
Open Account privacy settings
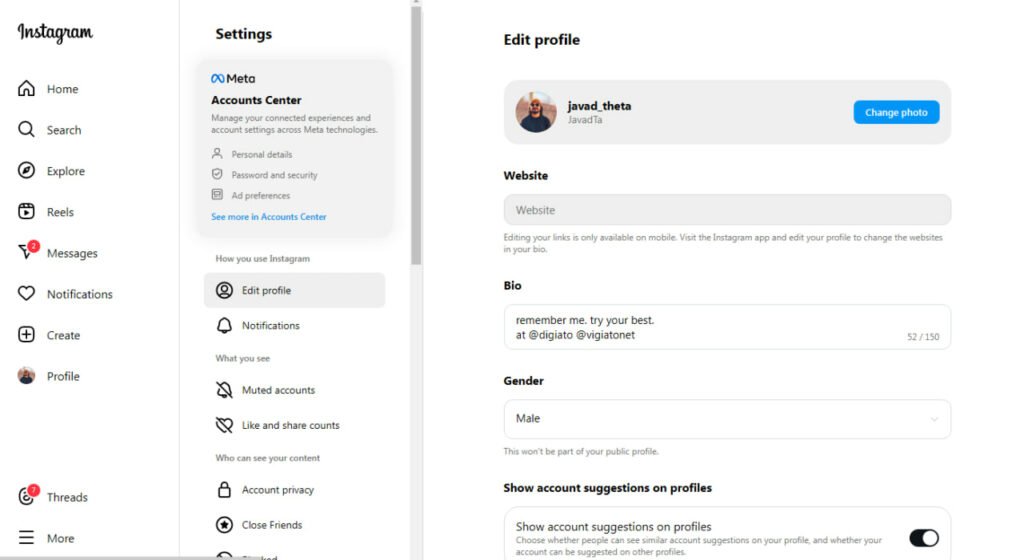pos(277,490)
